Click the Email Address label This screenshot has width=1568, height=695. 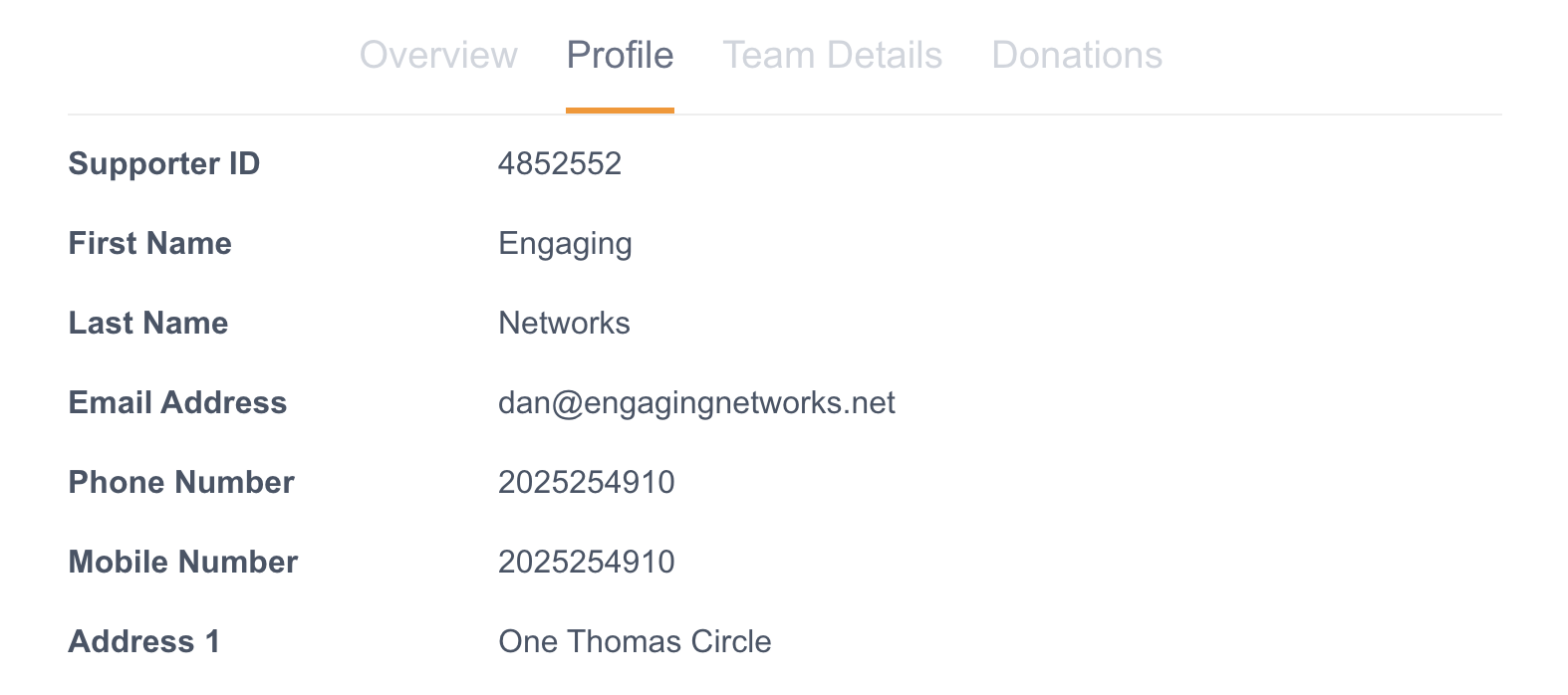coord(177,402)
